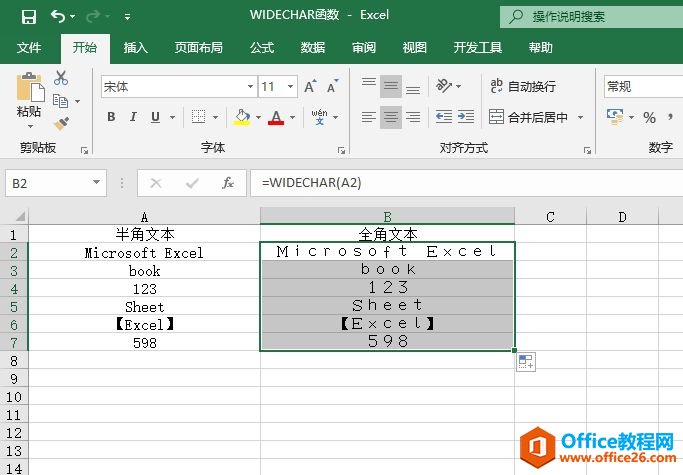The width and height of the screenshot is (683, 475).
Task: Decrease the indent
Action: tap(444, 117)
